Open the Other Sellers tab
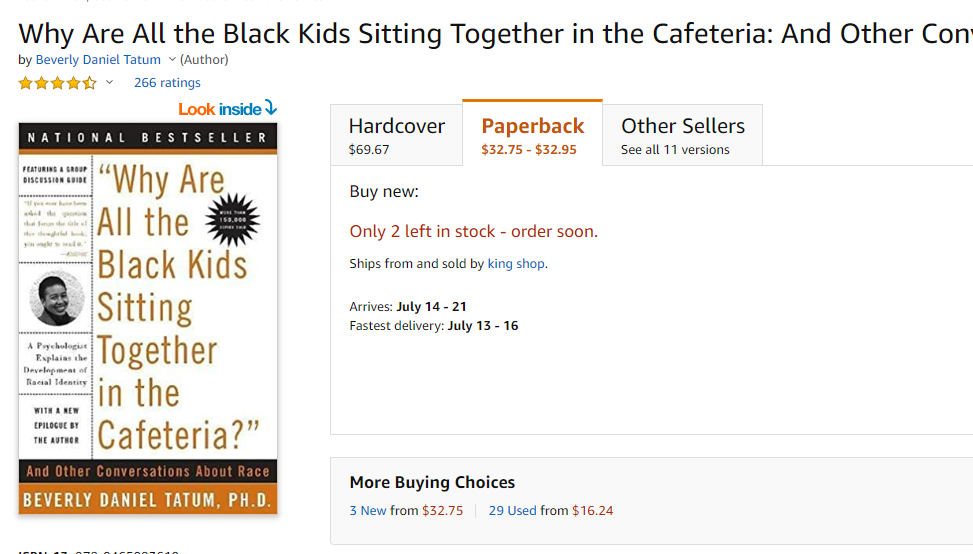 pos(683,135)
